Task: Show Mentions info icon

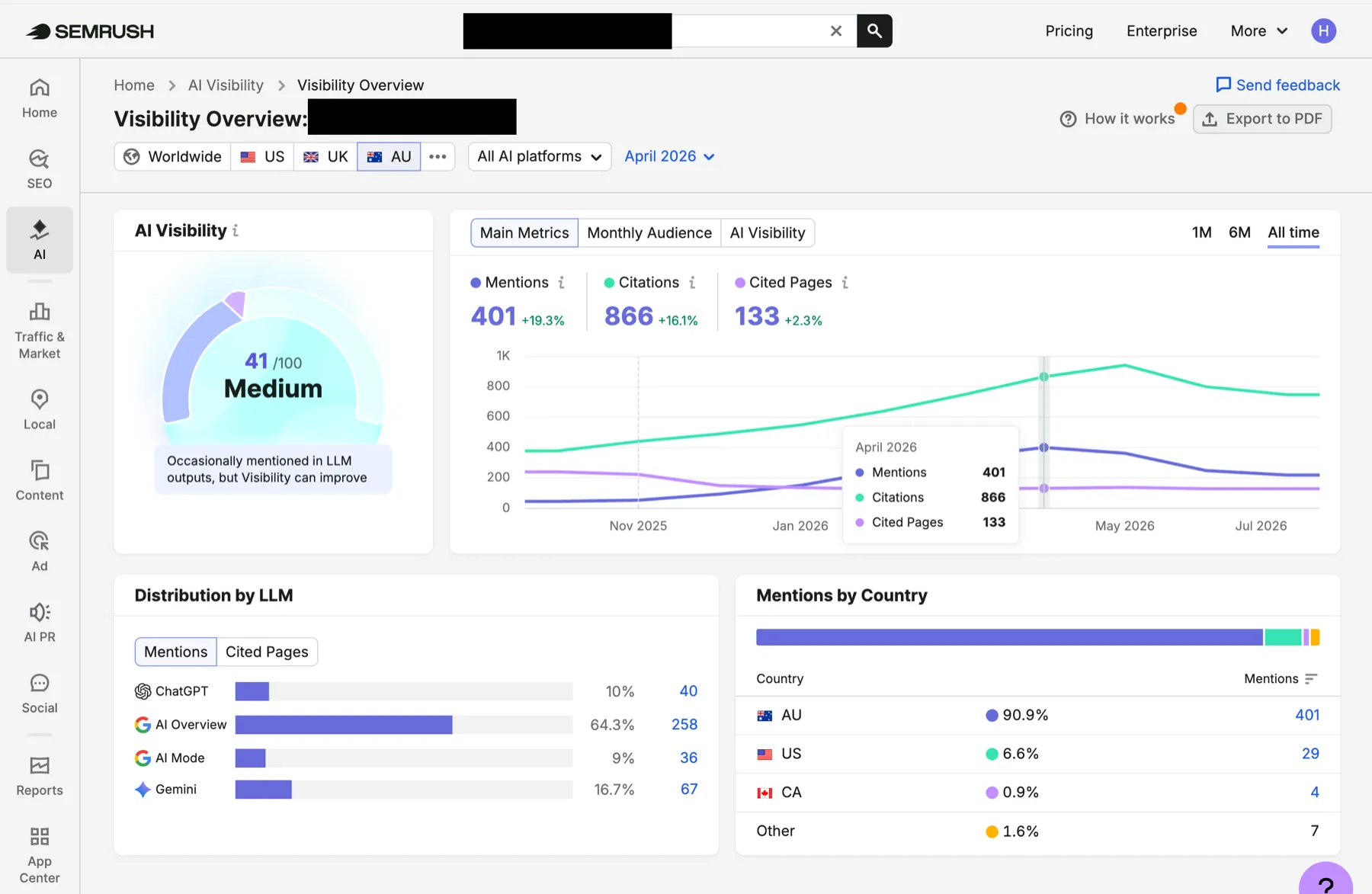Action: [562, 283]
